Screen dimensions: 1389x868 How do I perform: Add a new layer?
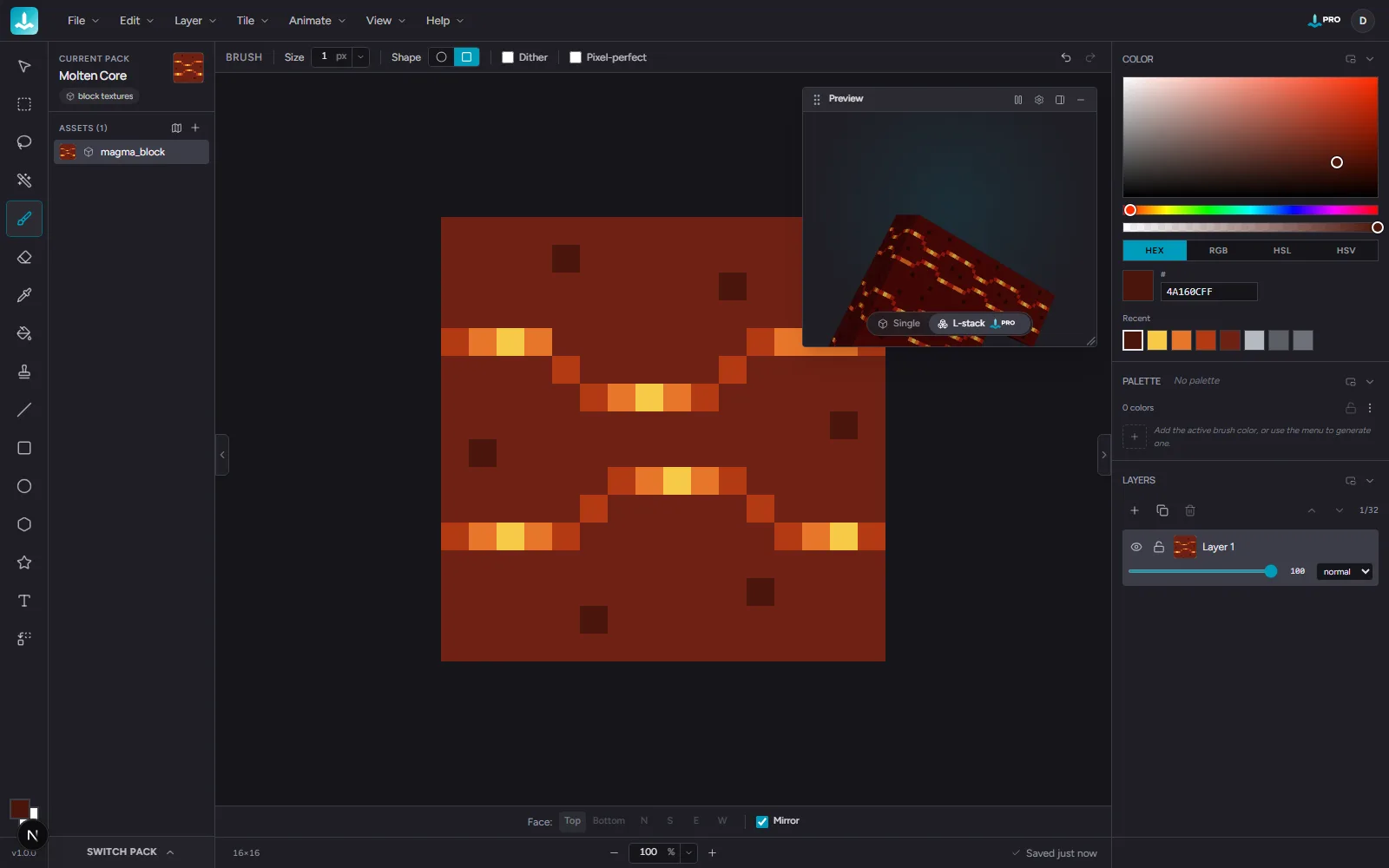[x=1135, y=510]
